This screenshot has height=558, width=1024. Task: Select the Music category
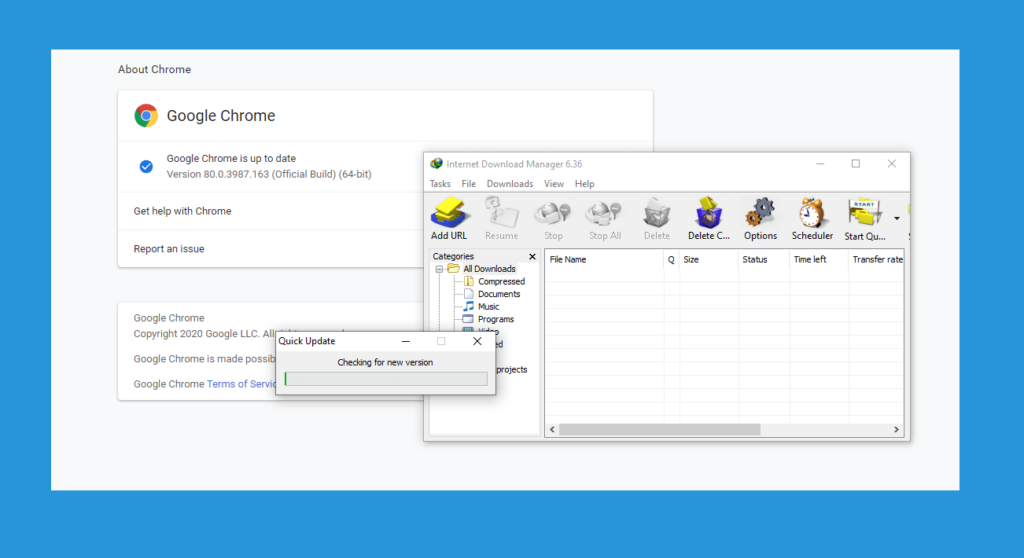488,306
